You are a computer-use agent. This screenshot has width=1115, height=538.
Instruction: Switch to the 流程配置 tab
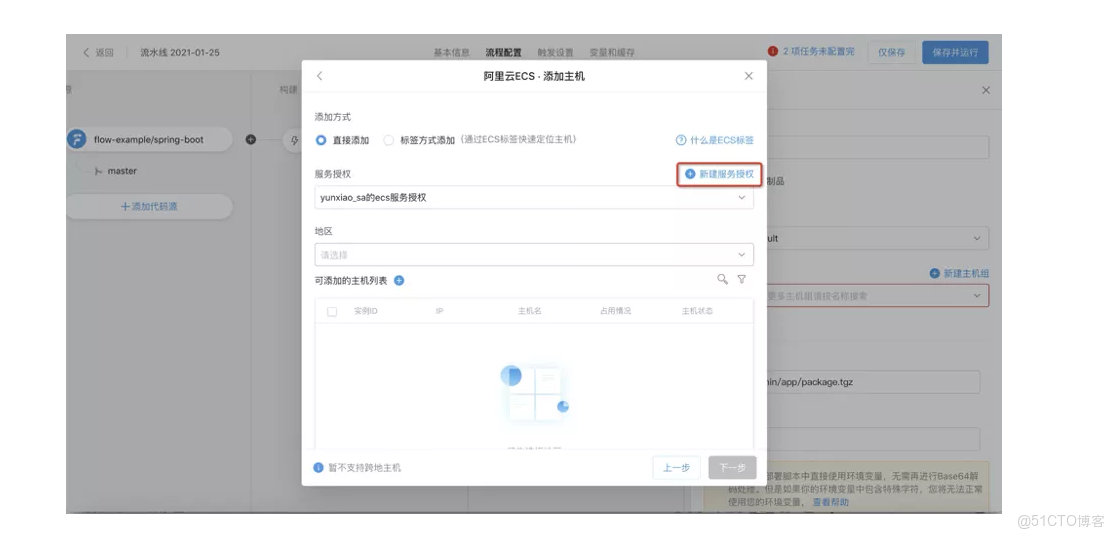(503, 53)
